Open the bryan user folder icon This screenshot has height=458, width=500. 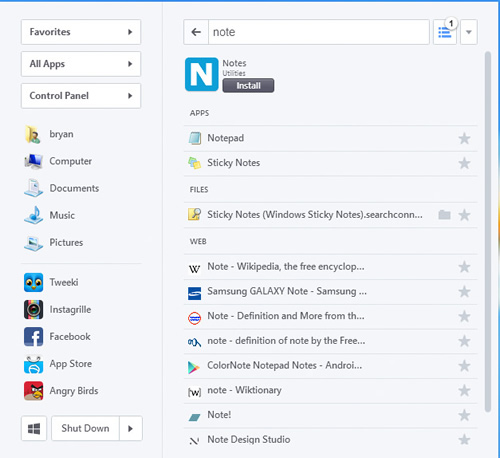point(33,135)
